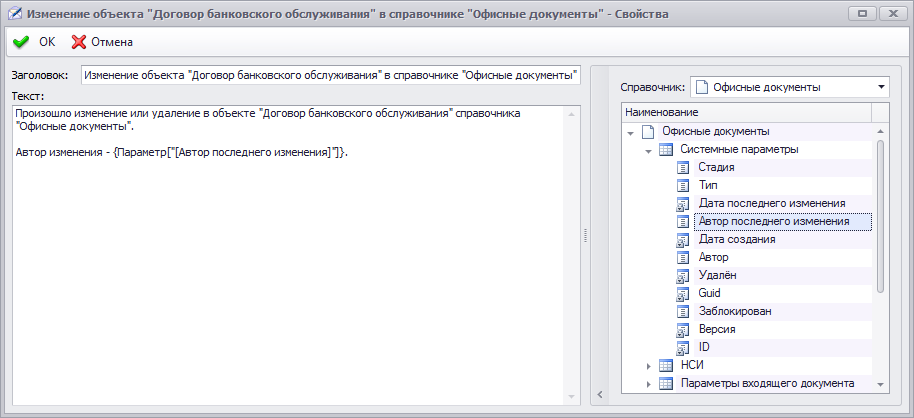Select the Версия parameter item
This screenshot has height=418, width=914.
click(717, 329)
